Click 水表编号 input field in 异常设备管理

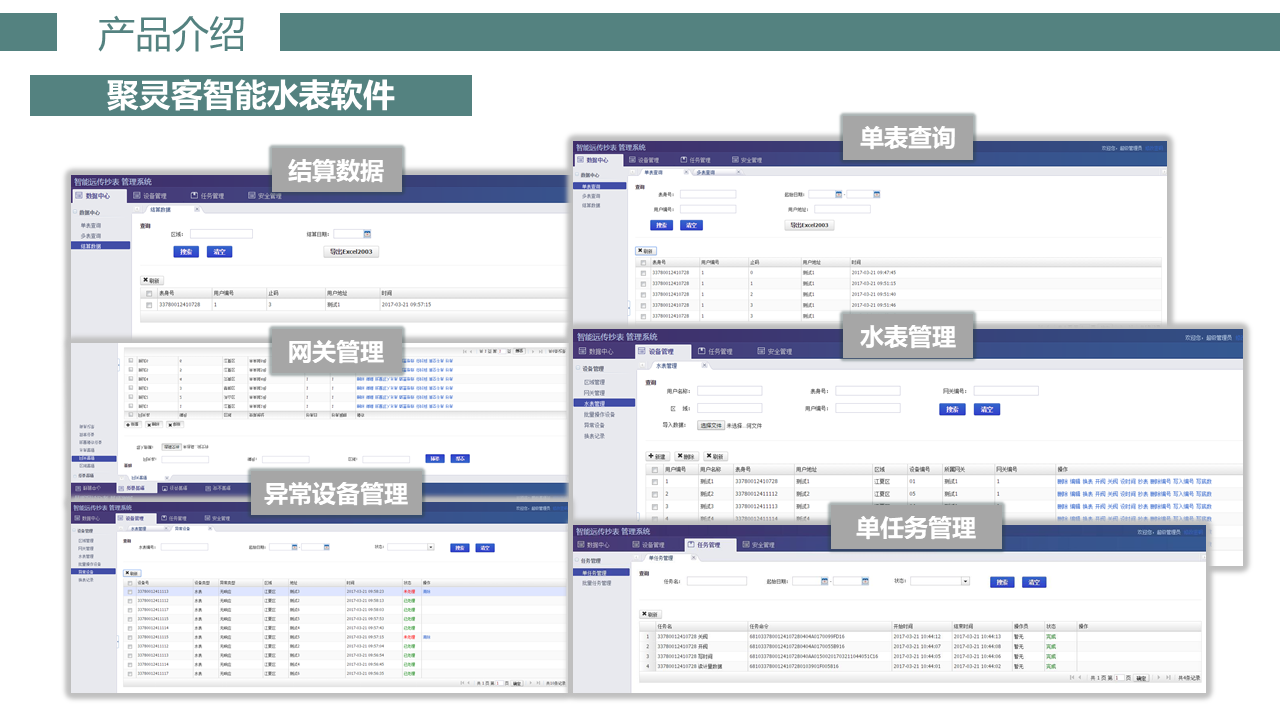(184, 547)
